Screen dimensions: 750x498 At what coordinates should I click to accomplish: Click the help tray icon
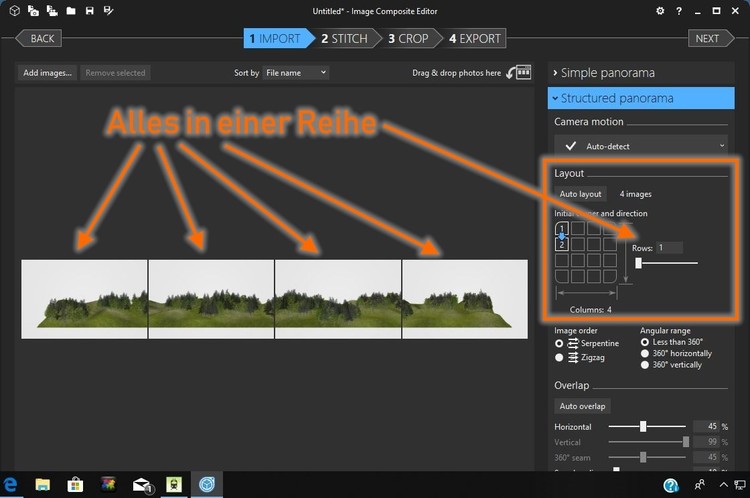click(671, 486)
